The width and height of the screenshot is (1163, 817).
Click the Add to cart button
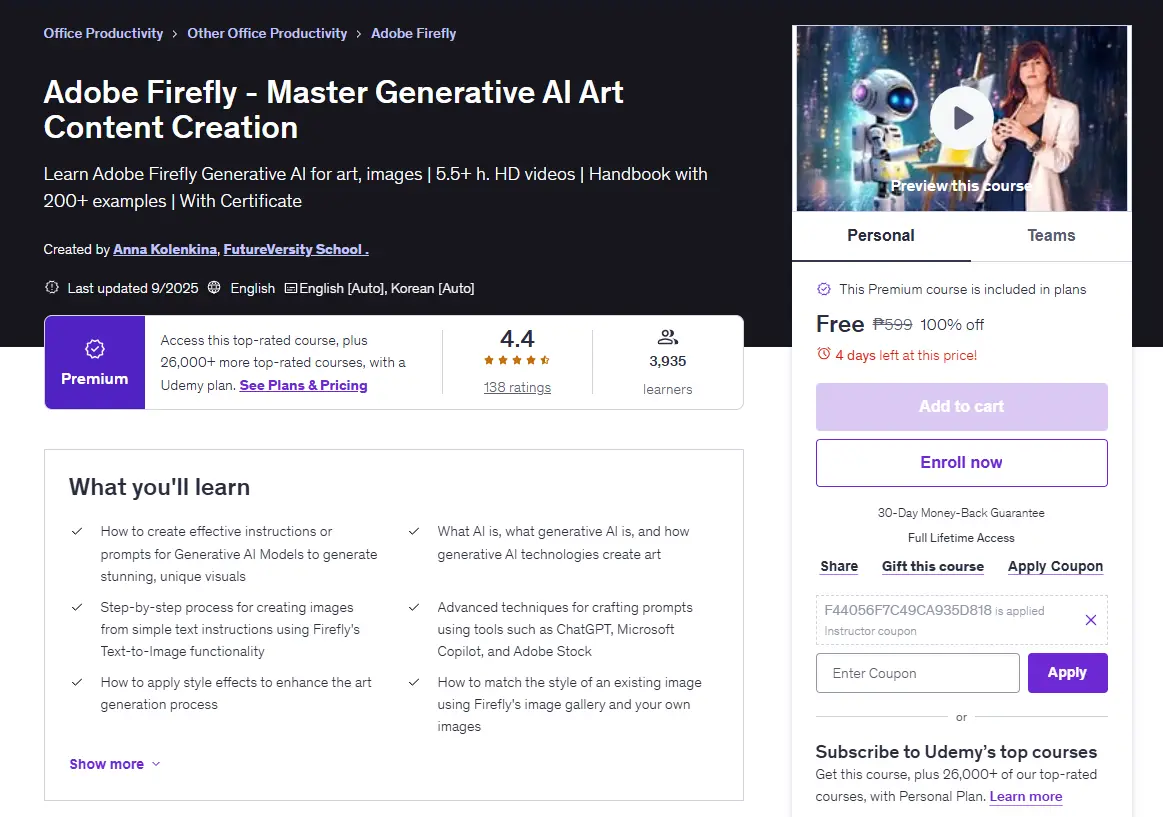click(x=961, y=406)
